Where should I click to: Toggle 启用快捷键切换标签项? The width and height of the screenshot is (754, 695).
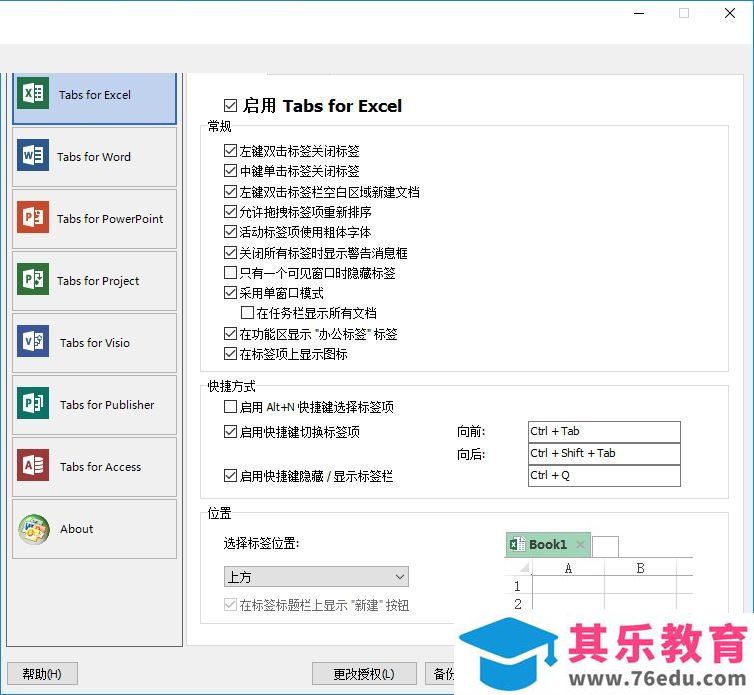coord(230,432)
